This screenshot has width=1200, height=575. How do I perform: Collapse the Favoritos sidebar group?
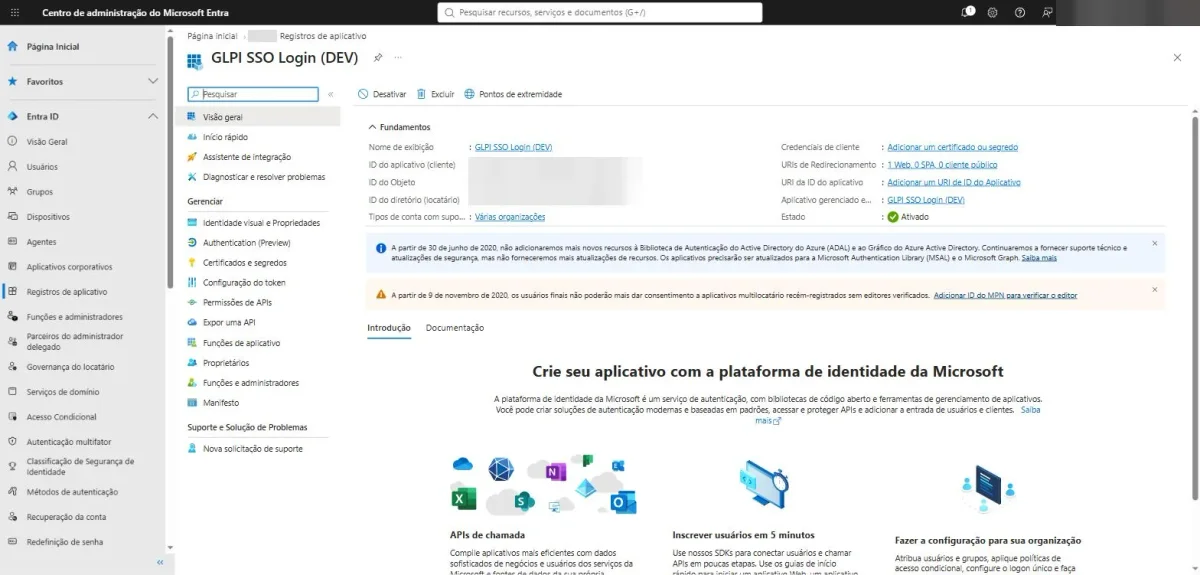coord(153,81)
